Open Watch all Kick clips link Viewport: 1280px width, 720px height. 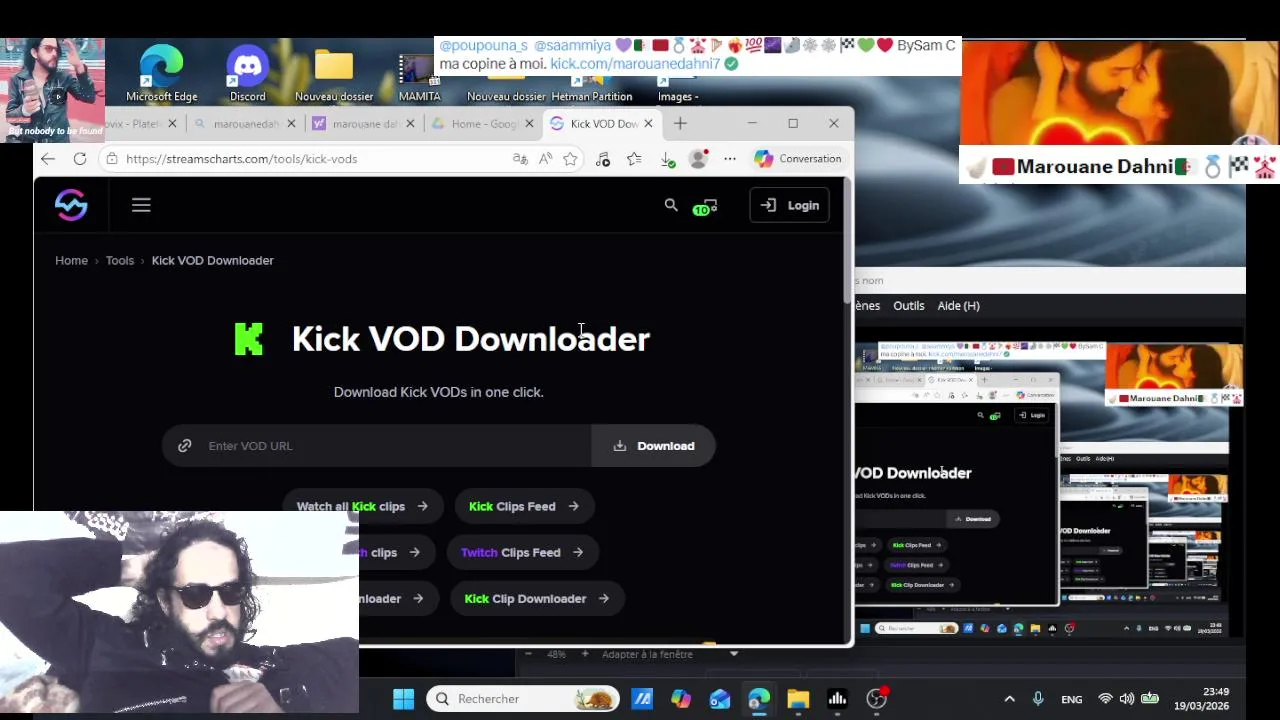point(362,506)
